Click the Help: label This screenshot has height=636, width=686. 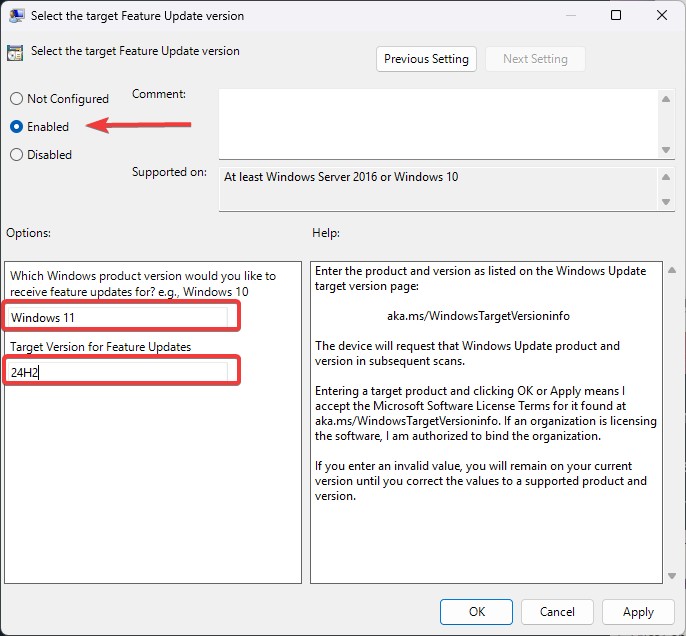[326, 233]
